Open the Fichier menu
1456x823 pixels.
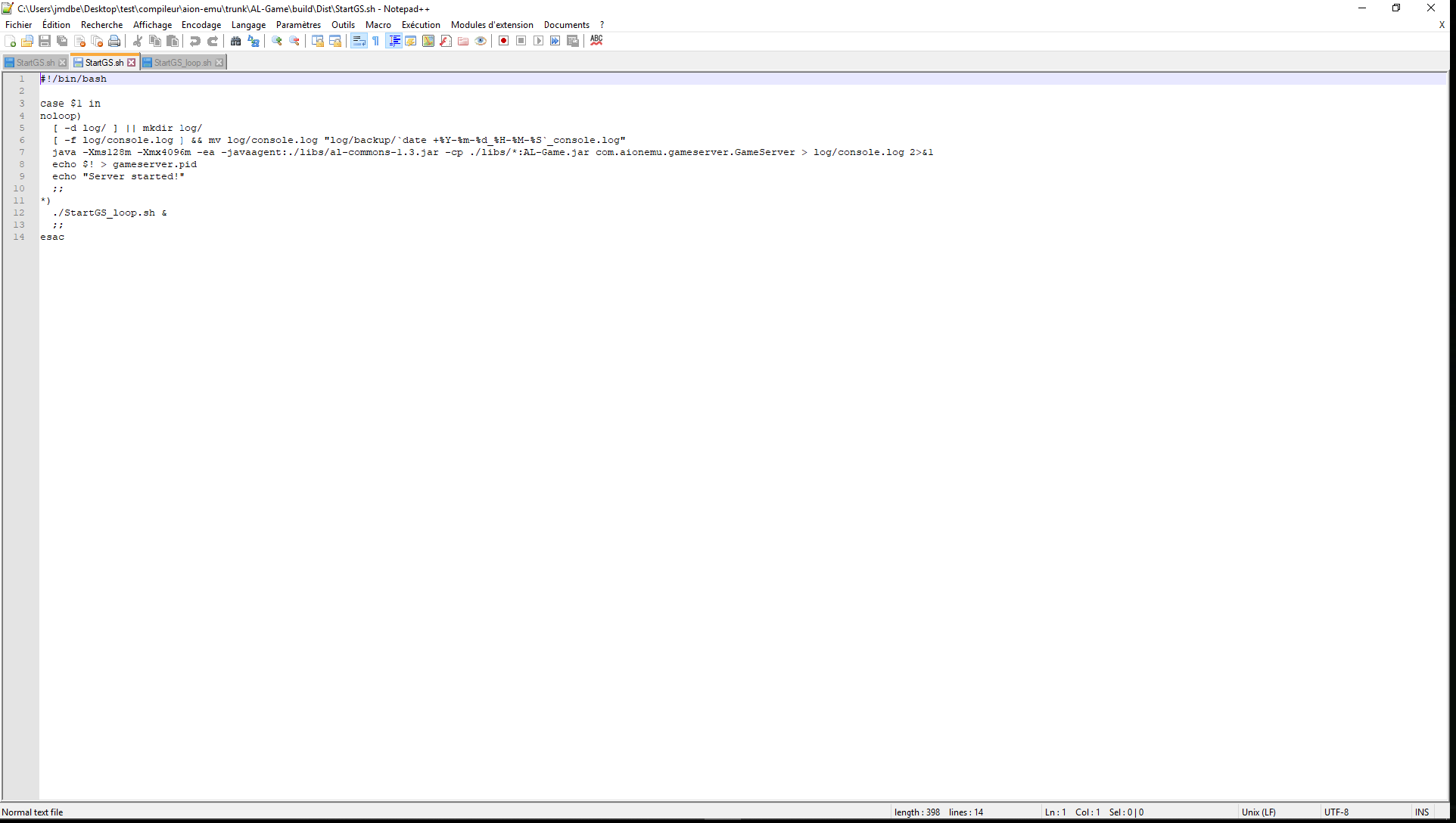coord(18,25)
